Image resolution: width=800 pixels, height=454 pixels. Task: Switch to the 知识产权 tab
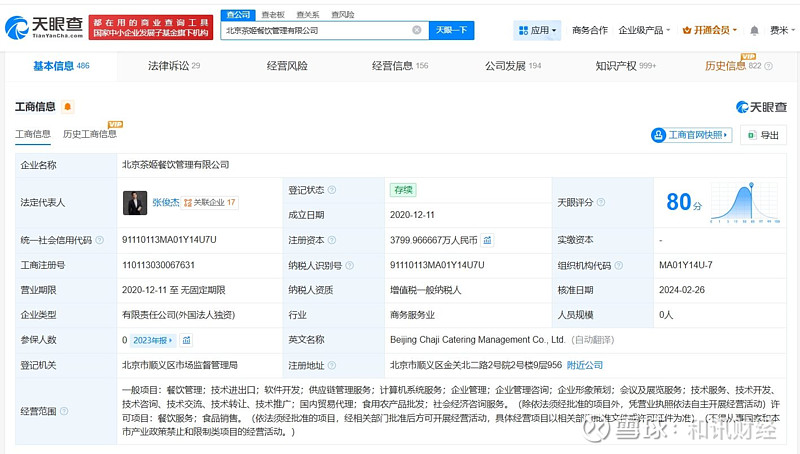625,66
